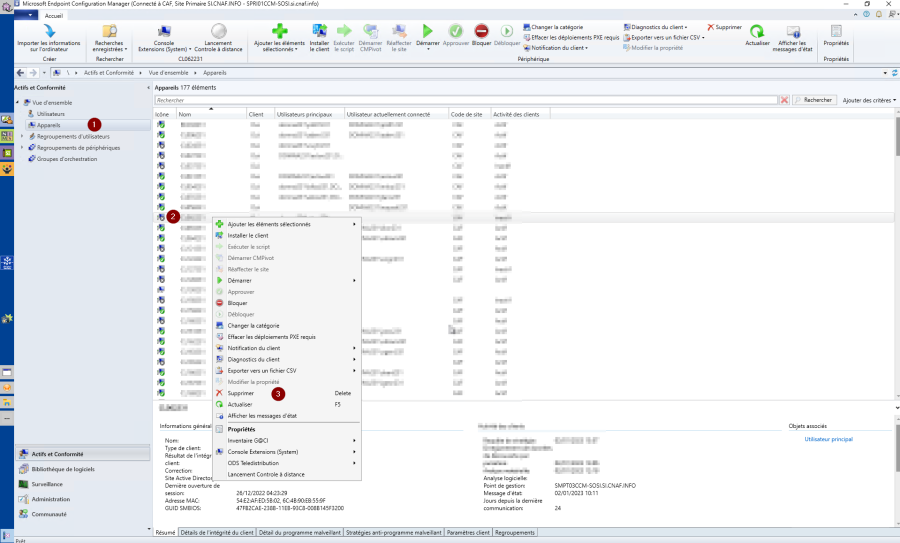900x543 pixels.
Task: Choose Effacer les déploiements PXE requis menu item
Action: [286, 337]
